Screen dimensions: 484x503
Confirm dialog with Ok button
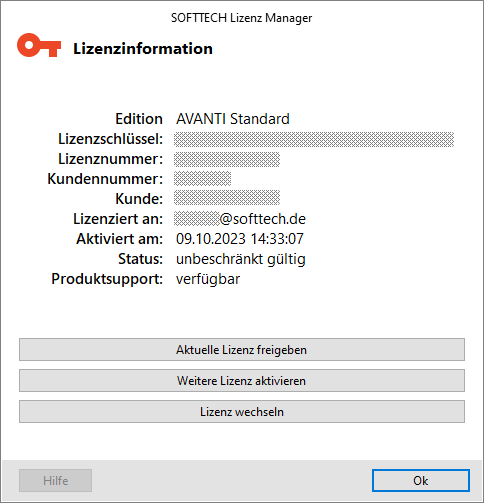(x=421, y=480)
